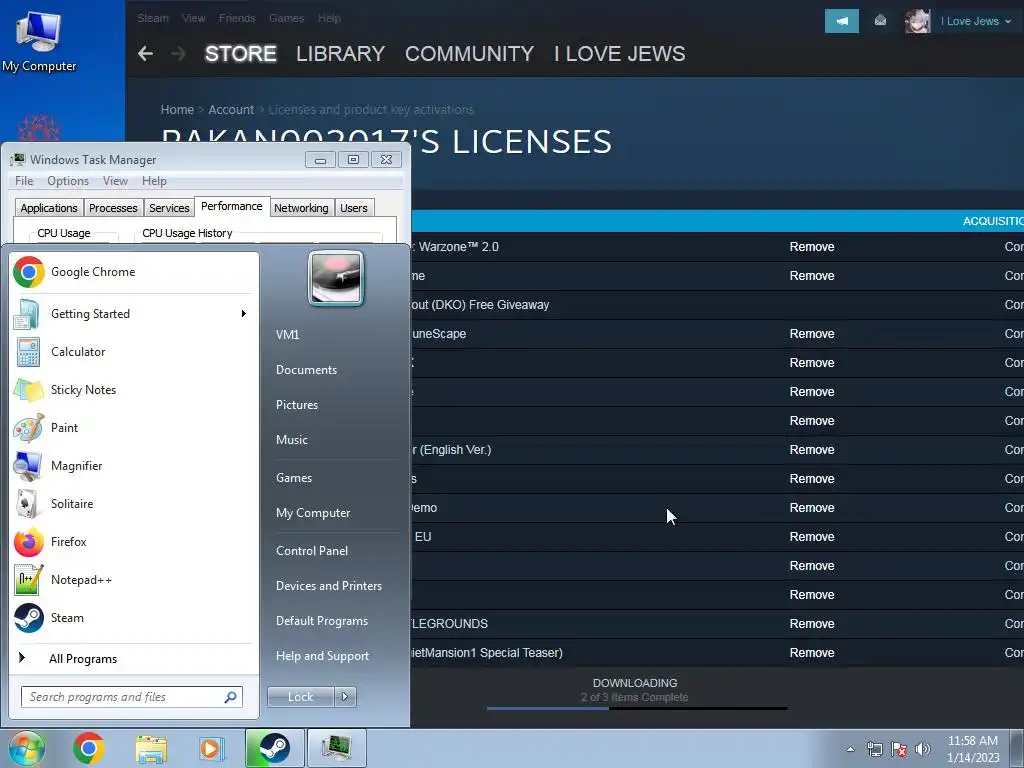Open Windows Media Player taskbar icon
Screen dimensions: 1024x768
tap(211, 748)
